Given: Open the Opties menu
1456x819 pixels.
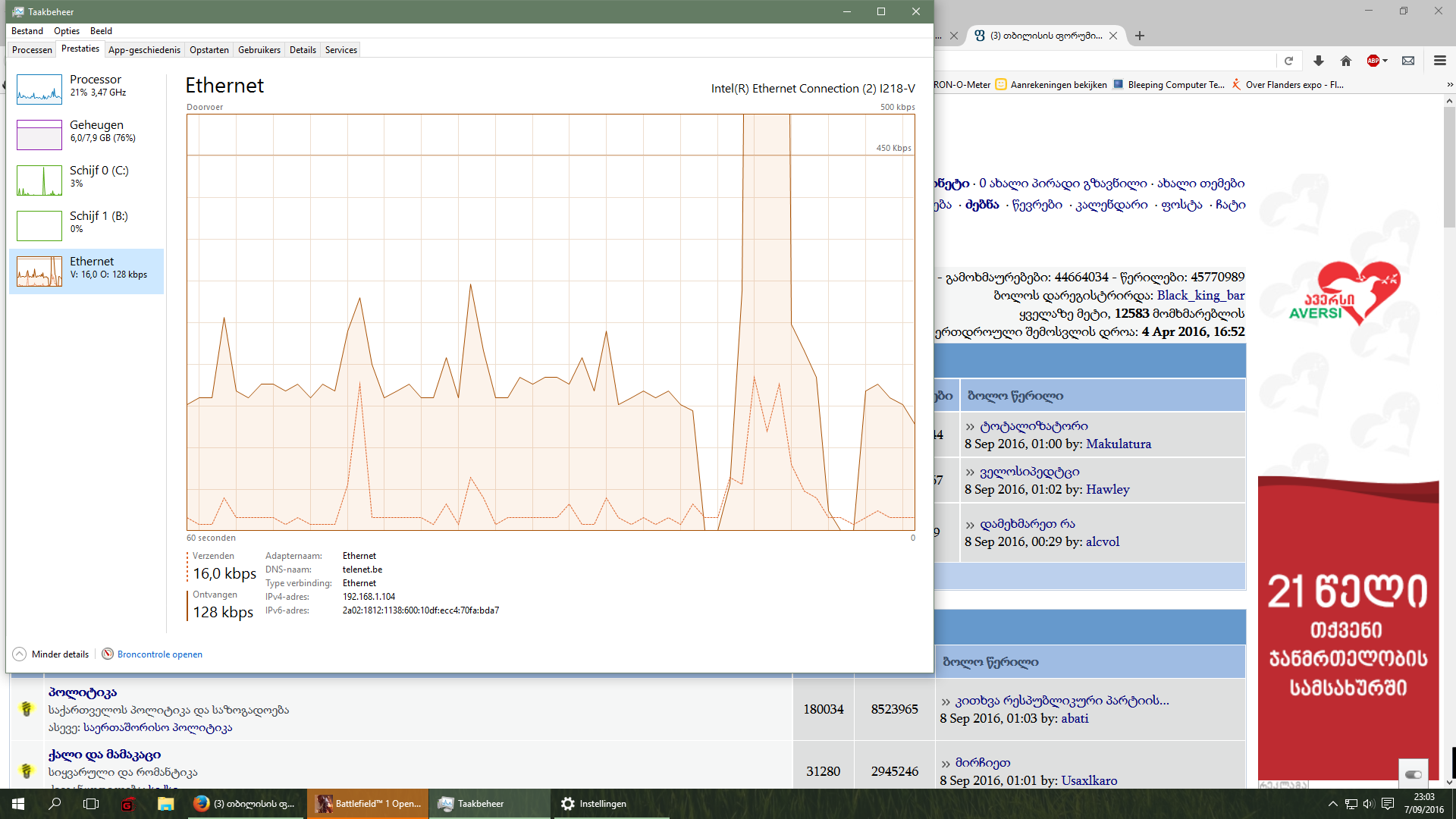Looking at the screenshot, I should point(67,31).
